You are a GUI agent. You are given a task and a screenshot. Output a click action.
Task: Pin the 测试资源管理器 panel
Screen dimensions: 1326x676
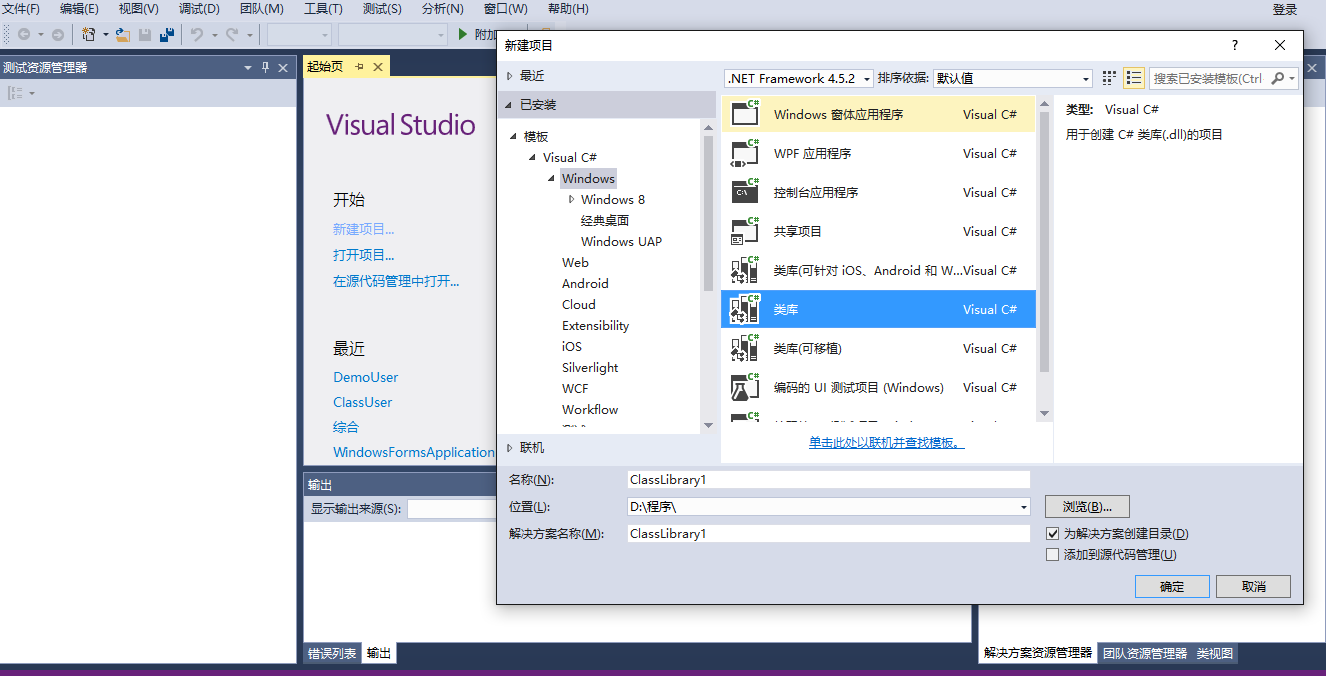[265, 67]
